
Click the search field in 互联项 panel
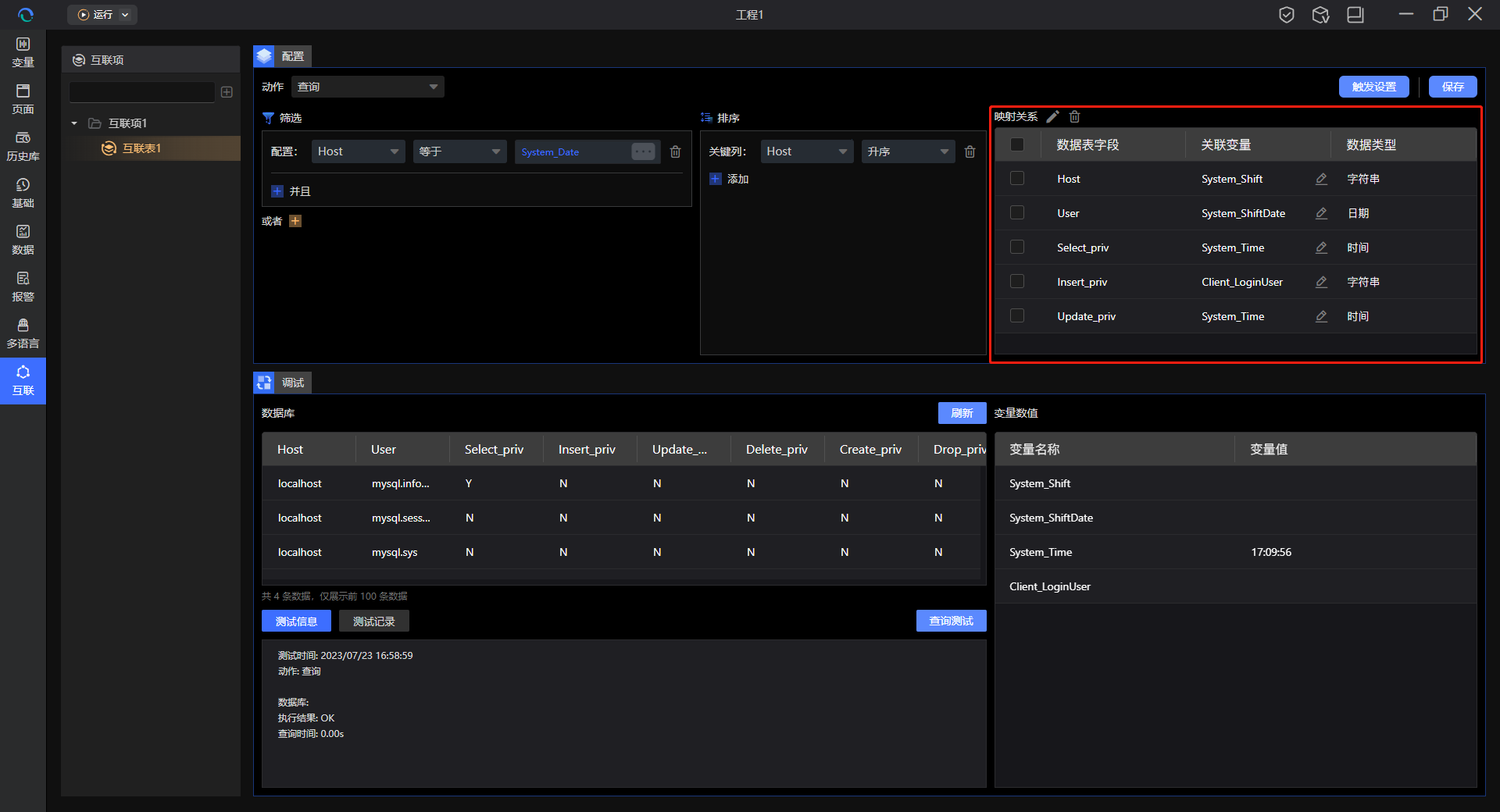coord(142,92)
